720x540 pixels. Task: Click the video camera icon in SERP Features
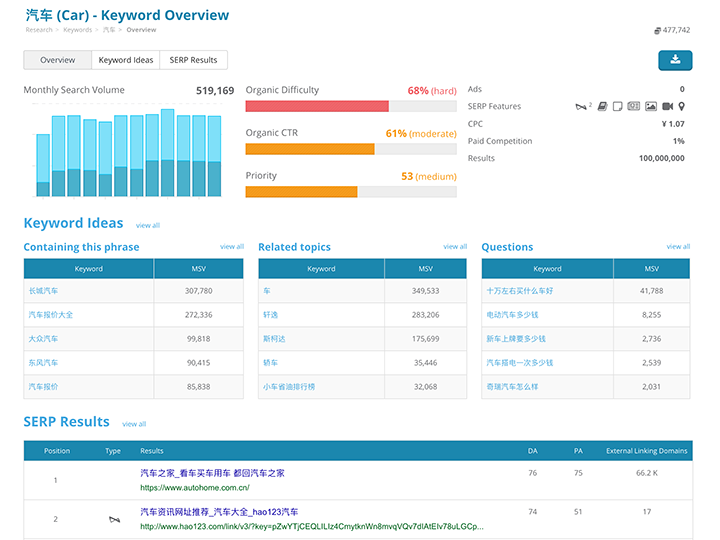667,106
